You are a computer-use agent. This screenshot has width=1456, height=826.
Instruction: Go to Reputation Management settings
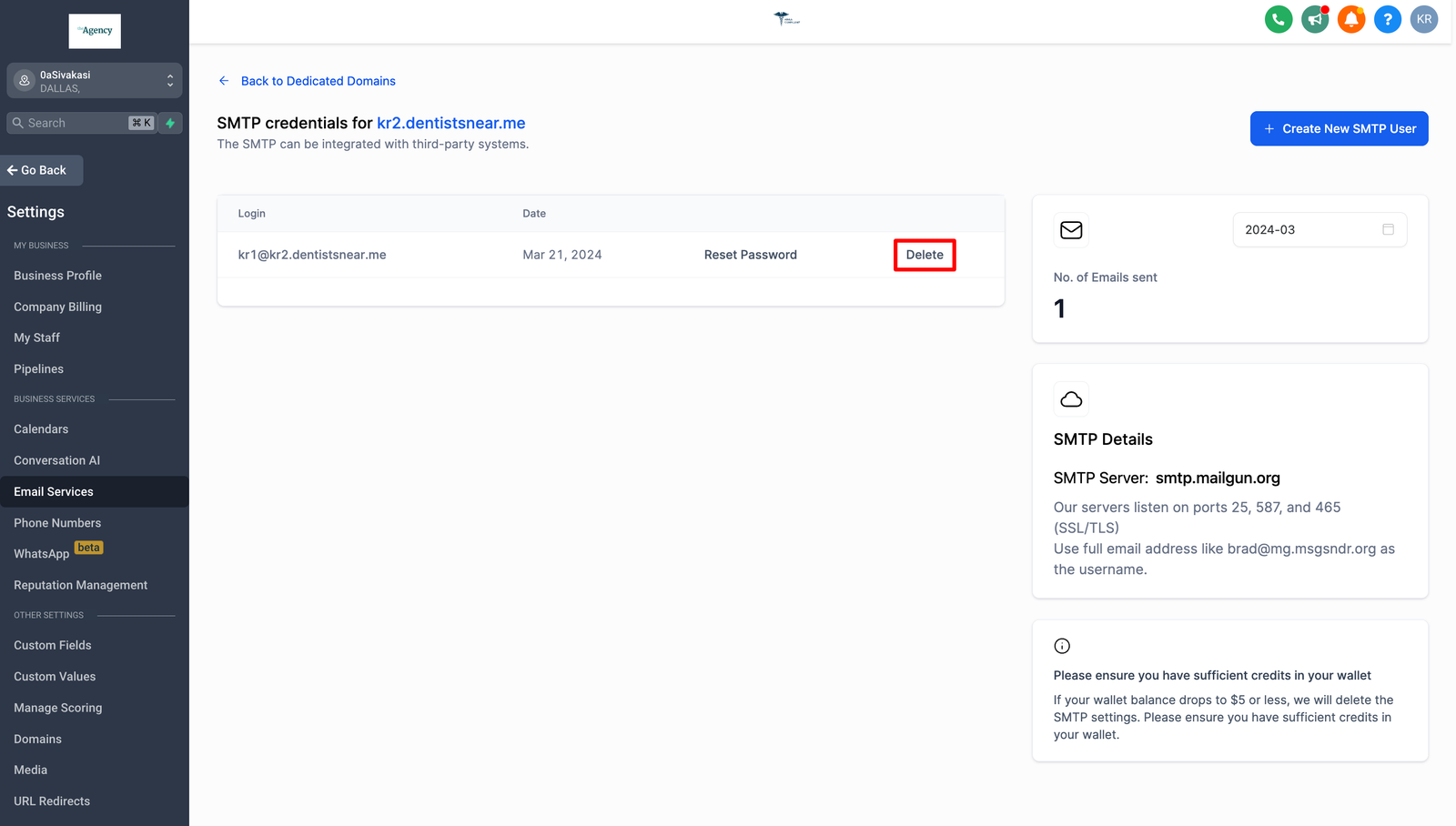pos(80,585)
